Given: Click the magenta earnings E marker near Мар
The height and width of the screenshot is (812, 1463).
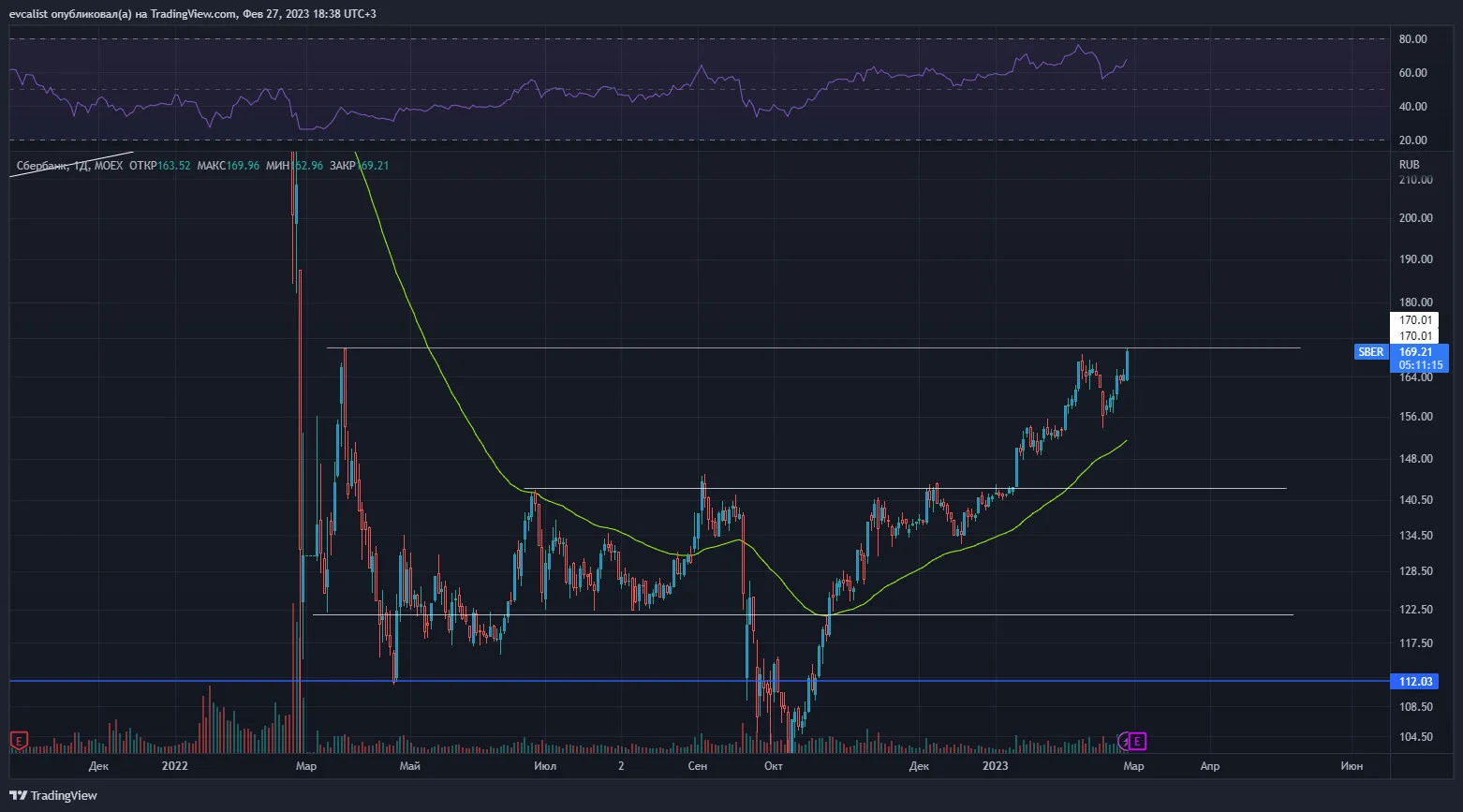Looking at the screenshot, I should (1137, 742).
